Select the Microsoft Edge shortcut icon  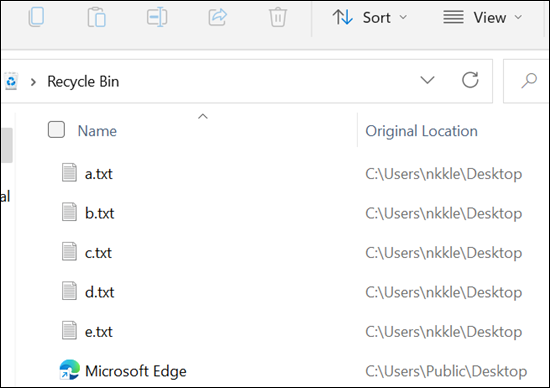pos(69,370)
